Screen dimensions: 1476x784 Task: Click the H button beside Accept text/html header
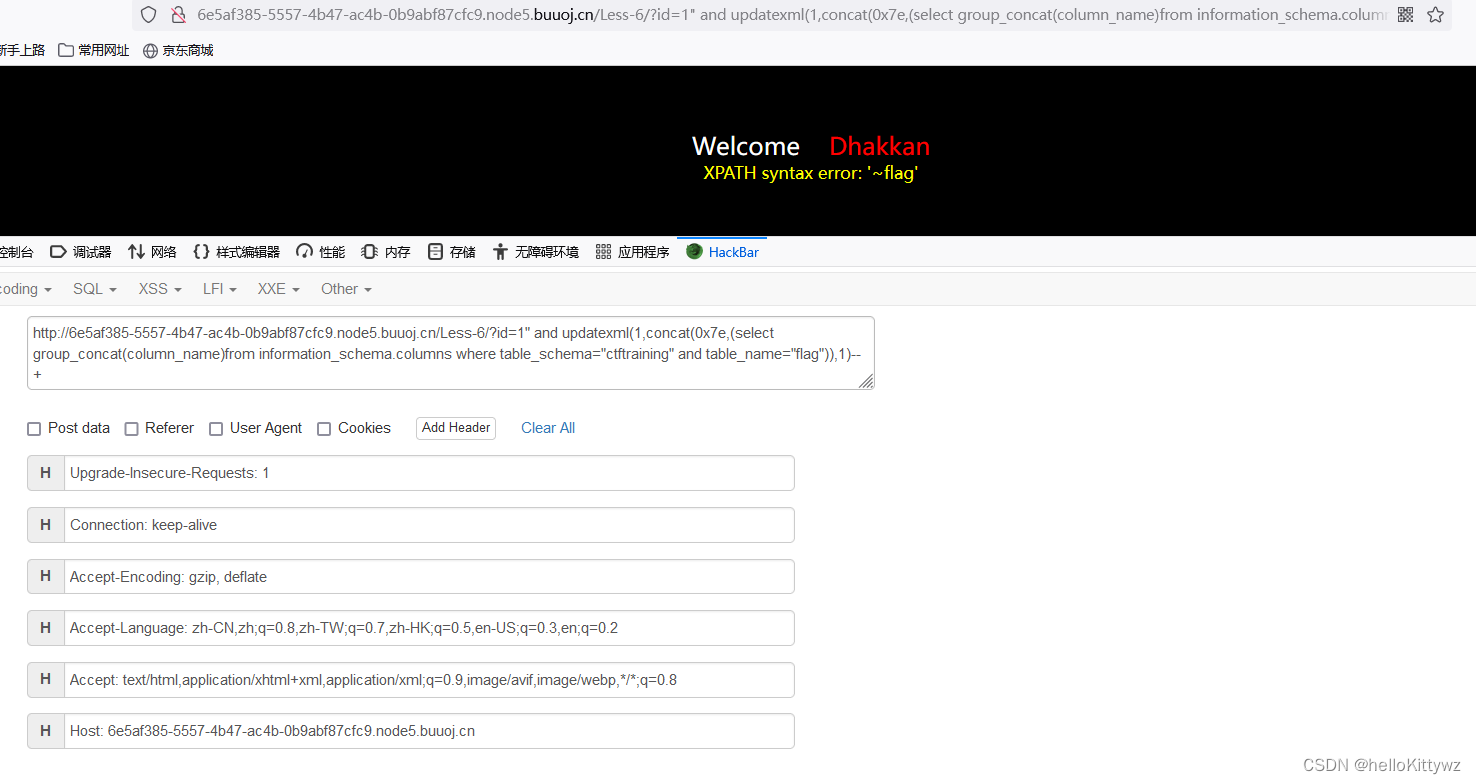click(46, 680)
